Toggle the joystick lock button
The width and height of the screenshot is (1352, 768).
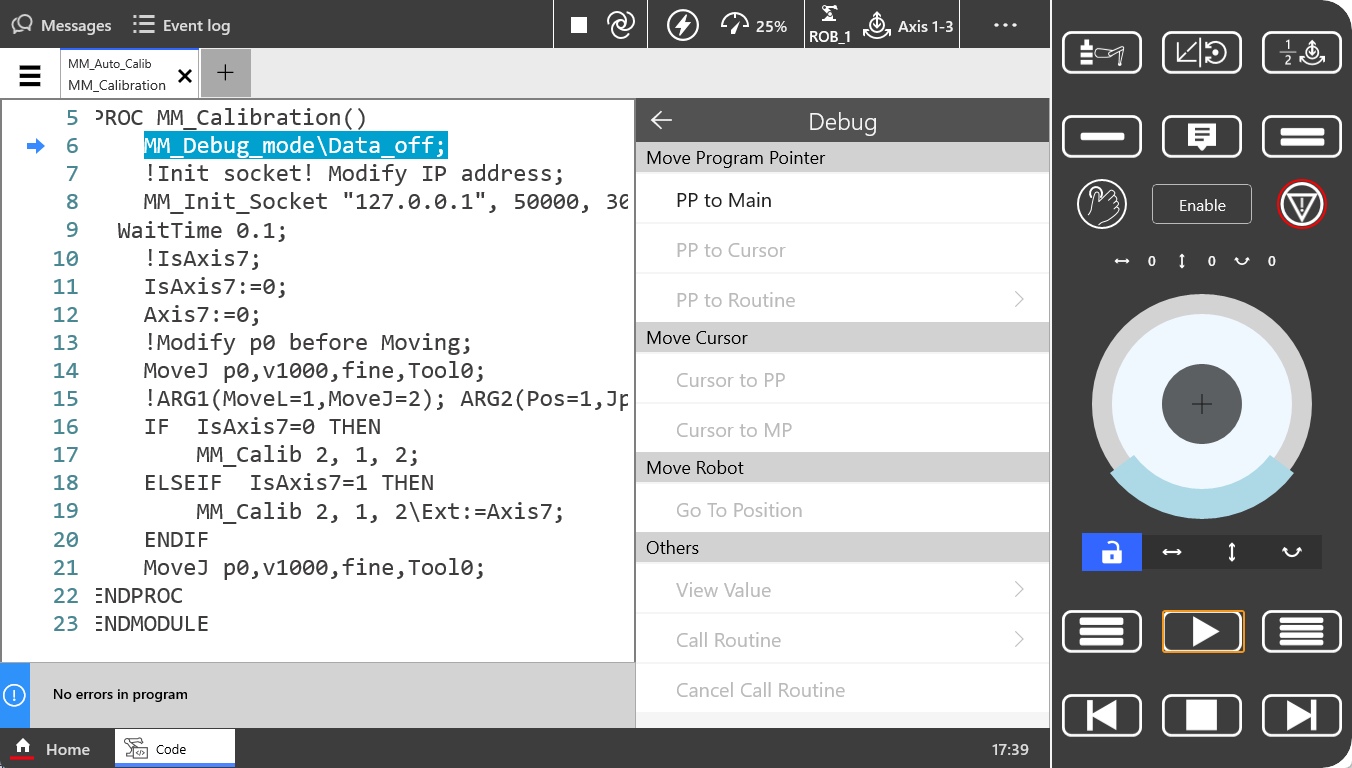click(x=1111, y=552)
